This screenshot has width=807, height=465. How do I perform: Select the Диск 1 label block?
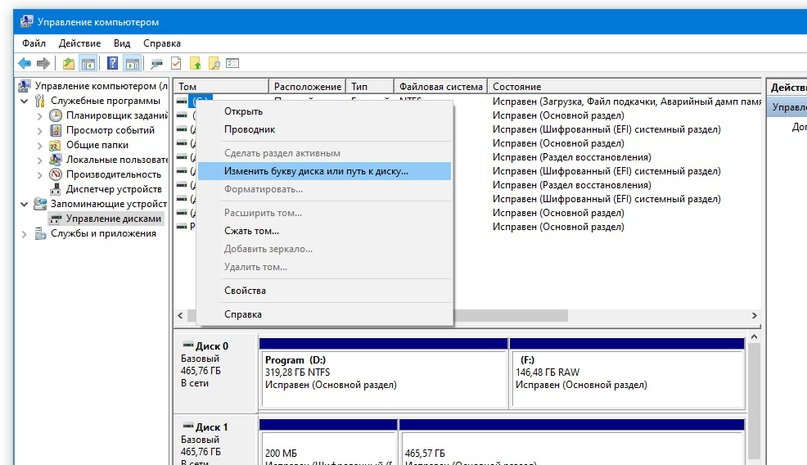coord(216,439)
